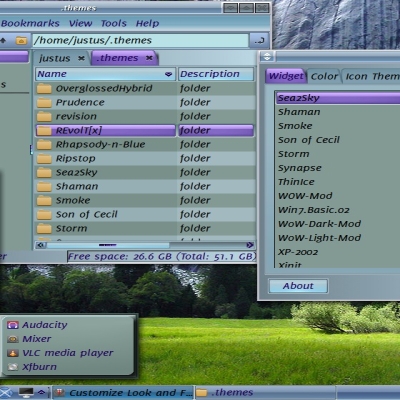Image resolution: width=400 pixels, height=400 pixels.
Task: Activate Customize Look and Feel taskbar button
Action: click(x=123, y=393)
